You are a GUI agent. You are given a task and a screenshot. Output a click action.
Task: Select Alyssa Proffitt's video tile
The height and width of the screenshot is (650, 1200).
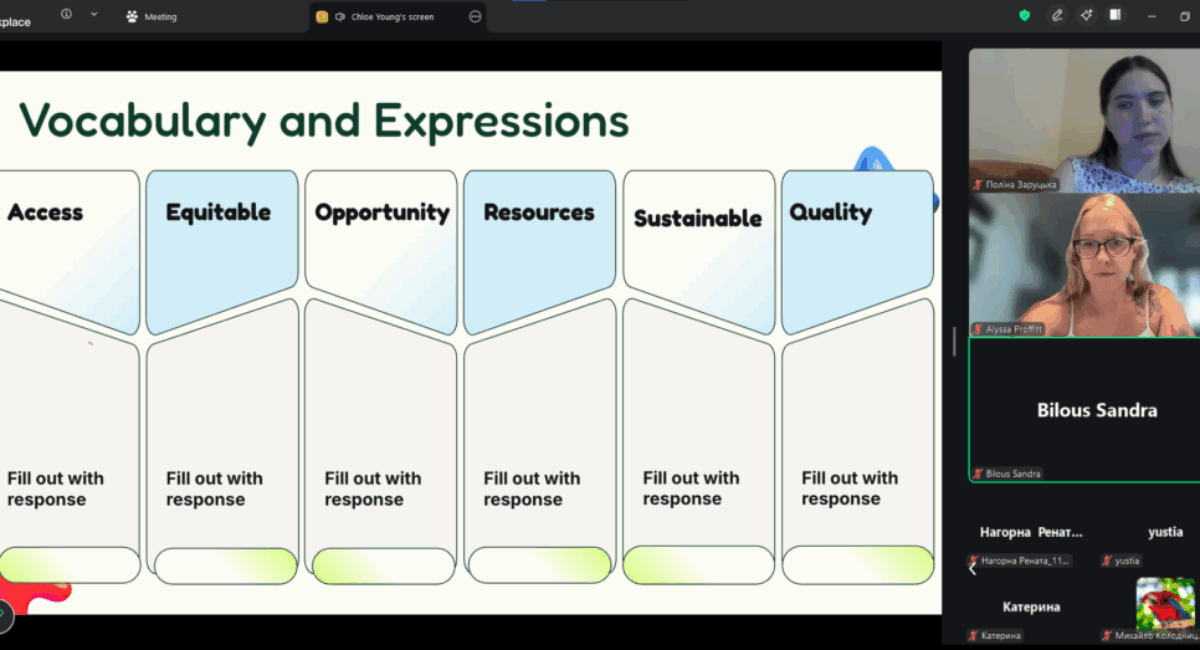point(1084,264)
